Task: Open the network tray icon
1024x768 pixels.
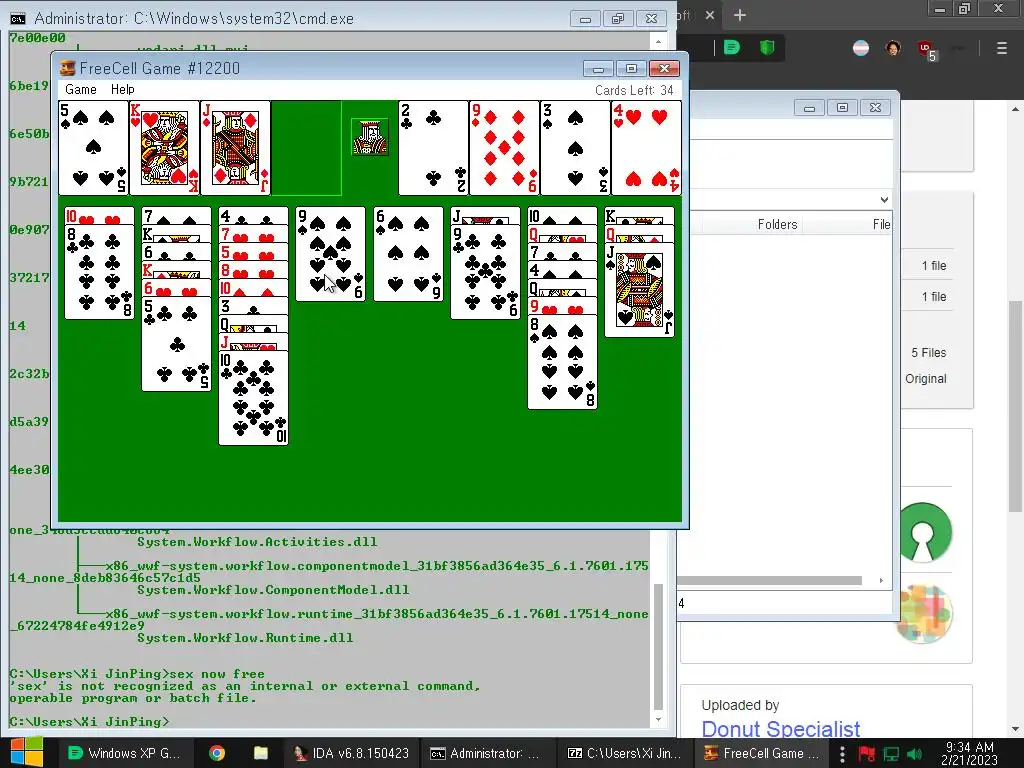Action: (x=891, y=754)
